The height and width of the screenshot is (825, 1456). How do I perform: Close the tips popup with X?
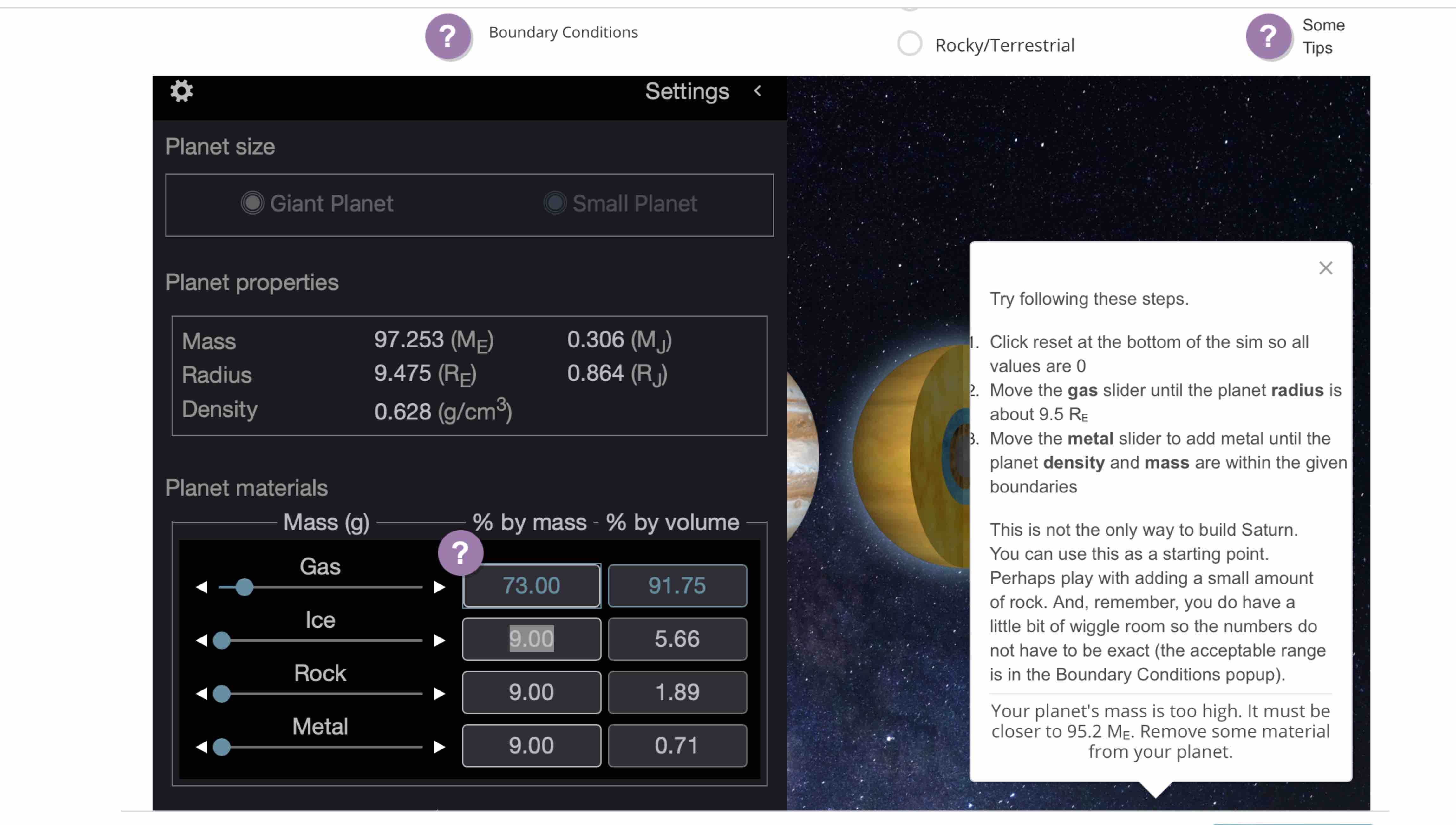1325,268
